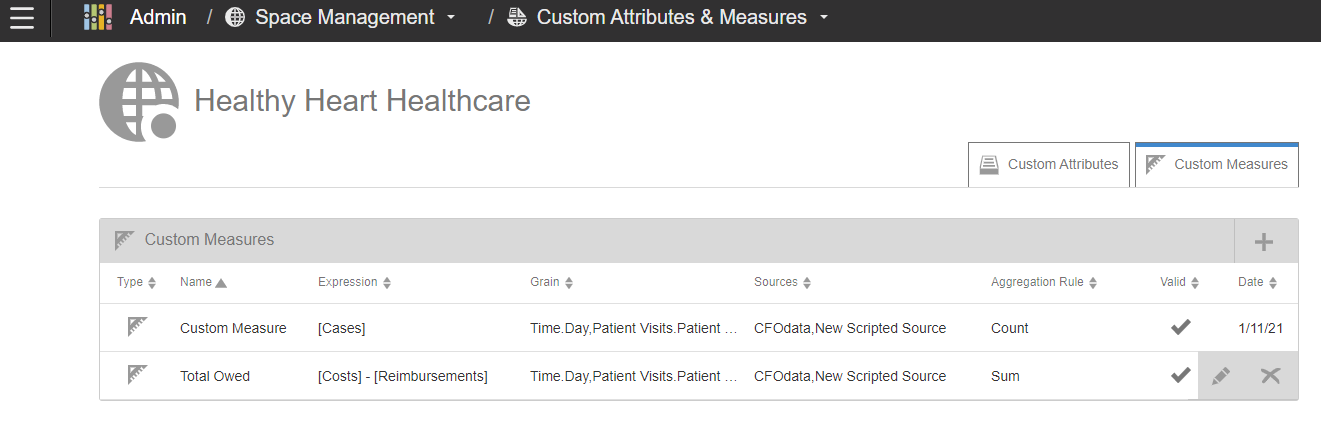Go to the Admin breadcrumb link
Screen dimensions: 1321x425
point(158,18)
